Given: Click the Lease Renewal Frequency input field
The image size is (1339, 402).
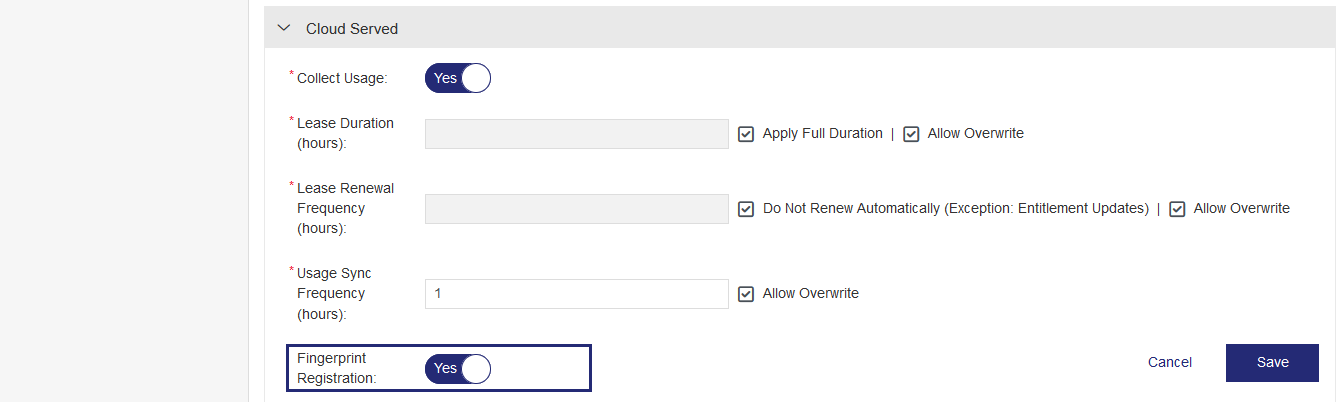Looking at the screenshot, I should point(576,209).
